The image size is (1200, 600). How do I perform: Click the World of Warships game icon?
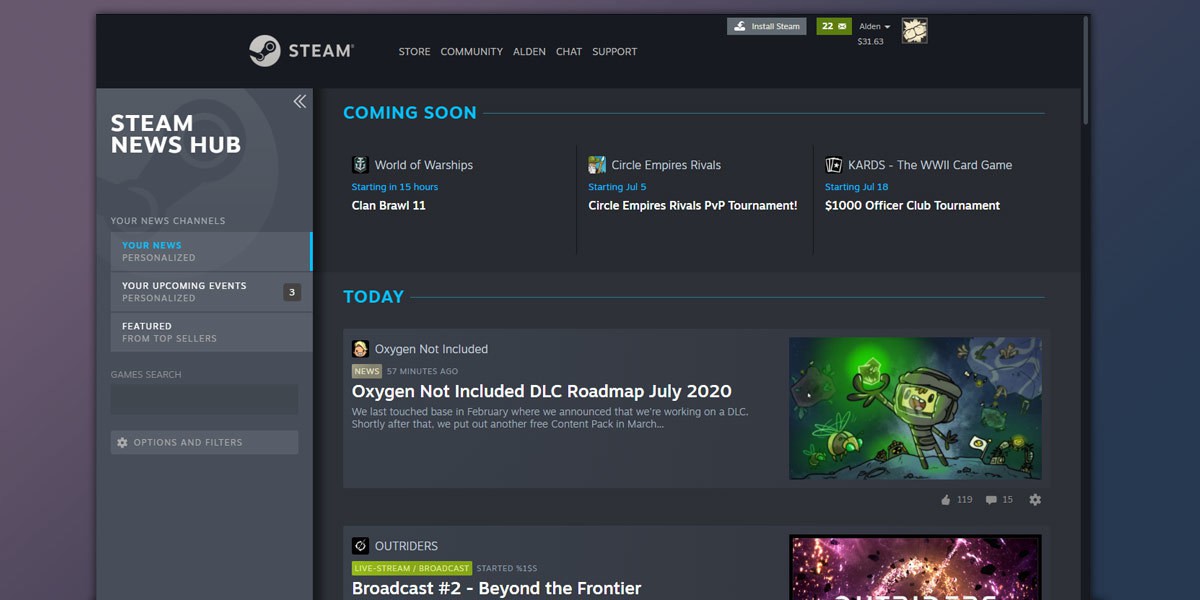coord(360,165)
